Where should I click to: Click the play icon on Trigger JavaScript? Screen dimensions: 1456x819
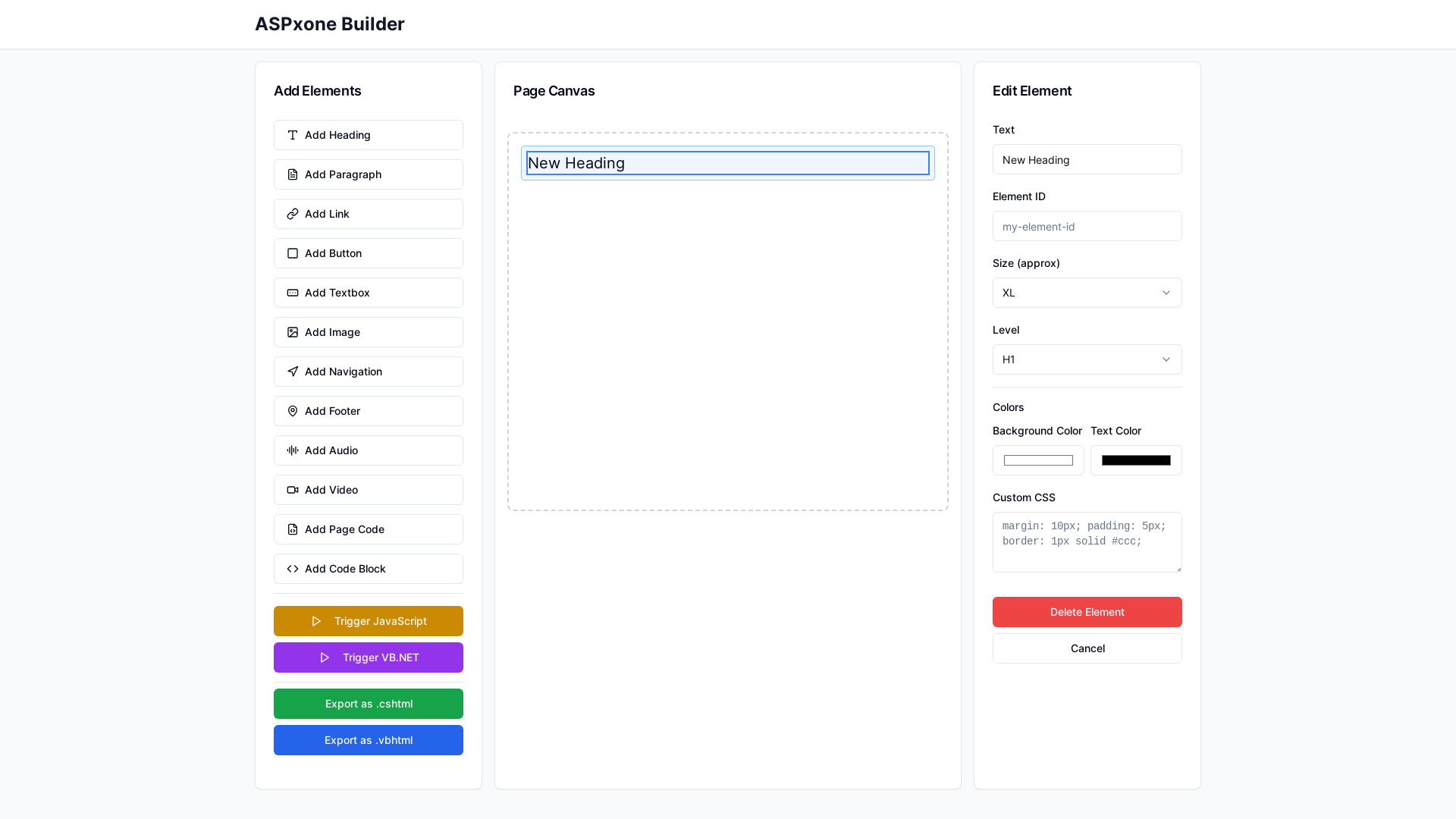(316, 621)
